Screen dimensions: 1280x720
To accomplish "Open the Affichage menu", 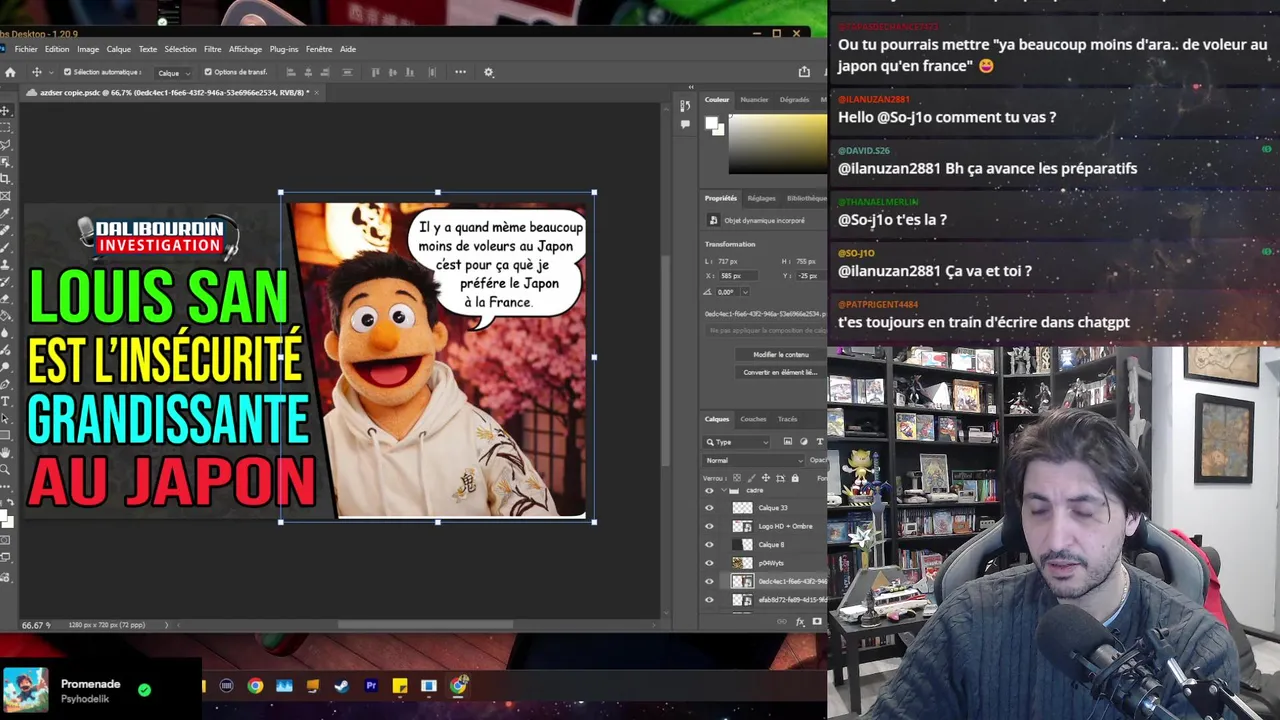I will click(x=245, y=49).
